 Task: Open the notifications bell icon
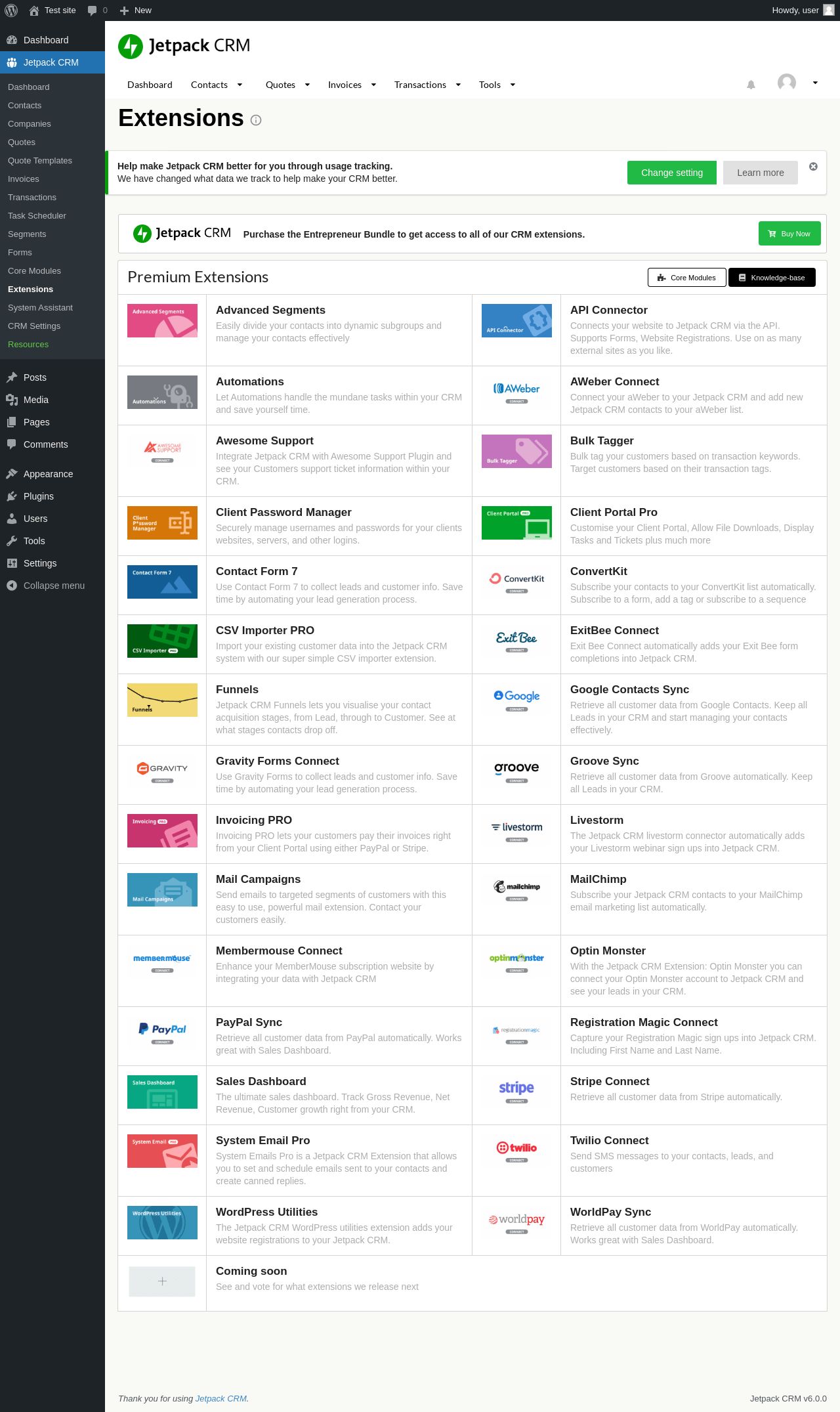[x=751, y=85]
